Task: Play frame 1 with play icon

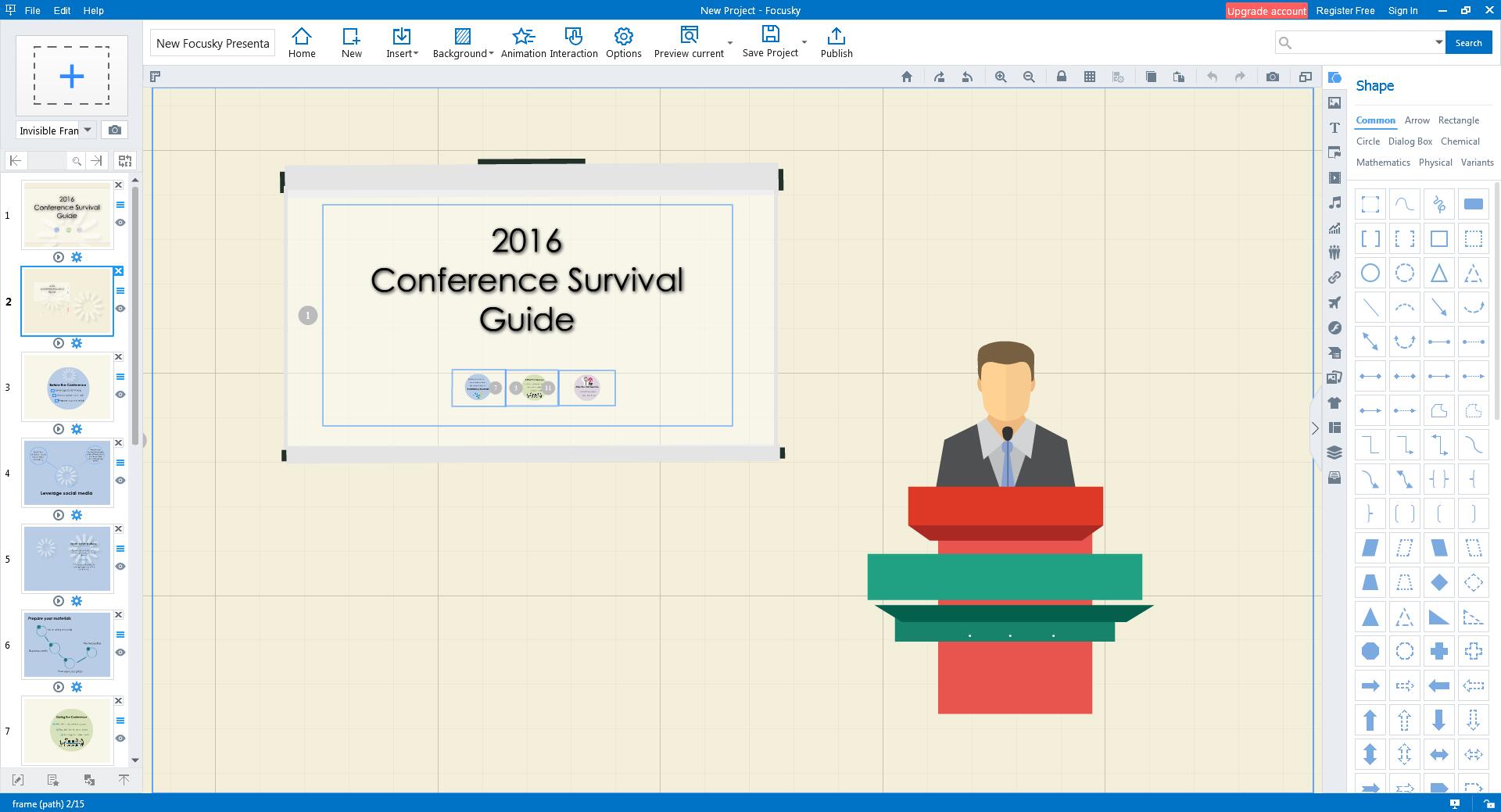Action: point(59,257)
